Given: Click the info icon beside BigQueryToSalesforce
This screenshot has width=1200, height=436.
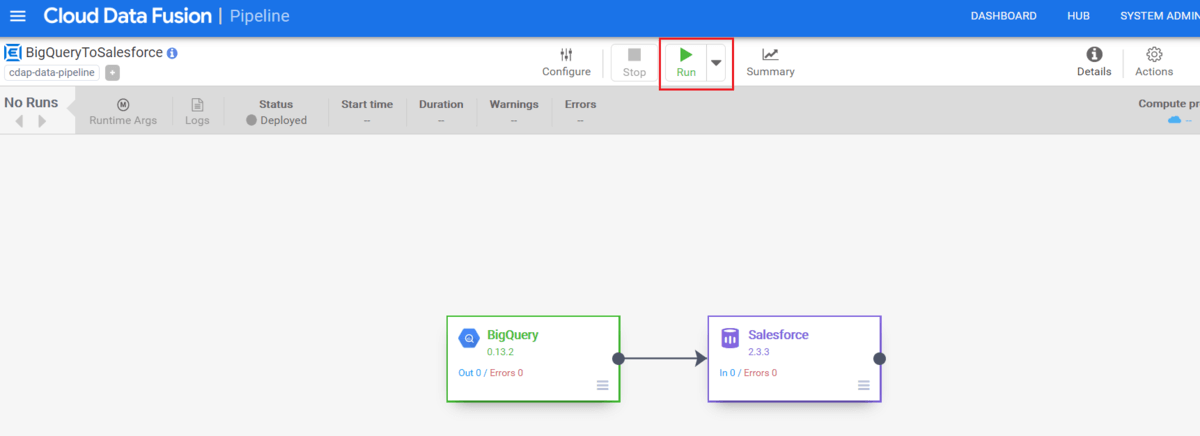Looking at the screenshot, I should pyautogui.click(x=172, y=53).
